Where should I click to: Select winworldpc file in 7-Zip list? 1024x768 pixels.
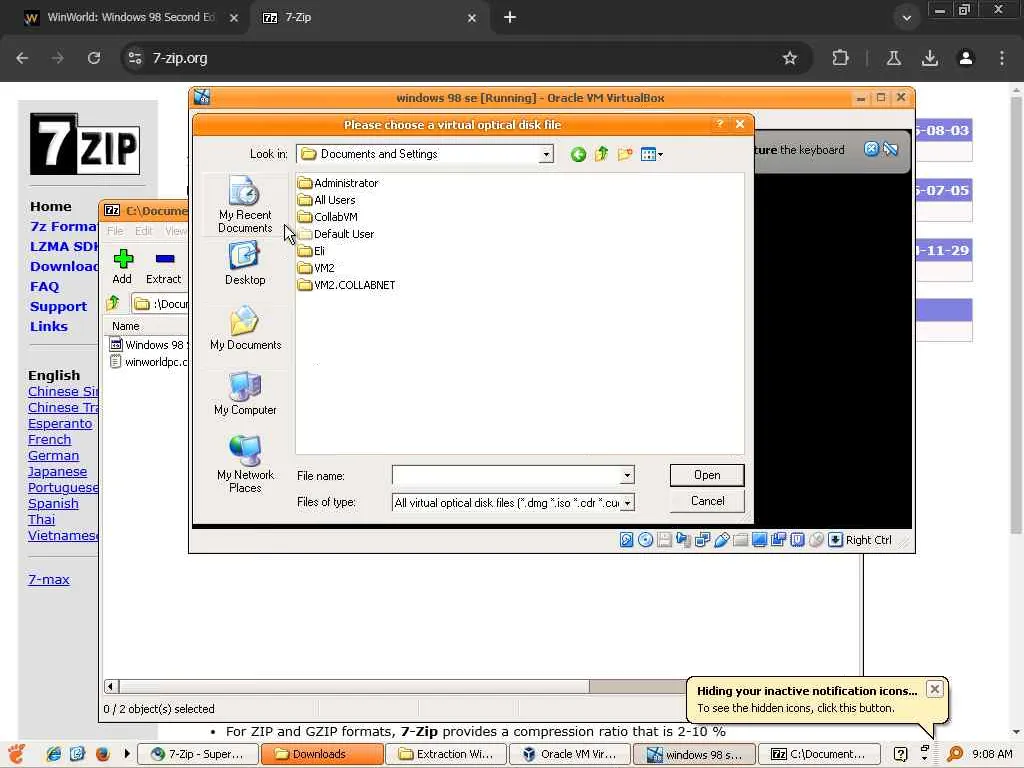click(149, 362)
